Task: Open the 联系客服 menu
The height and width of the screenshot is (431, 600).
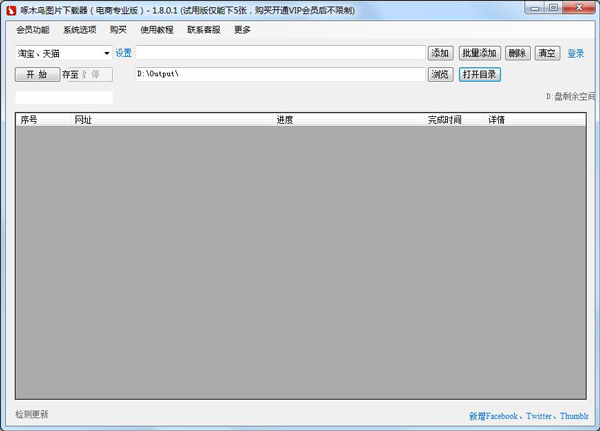Action: pyautogui.click(x=203, y=30)
